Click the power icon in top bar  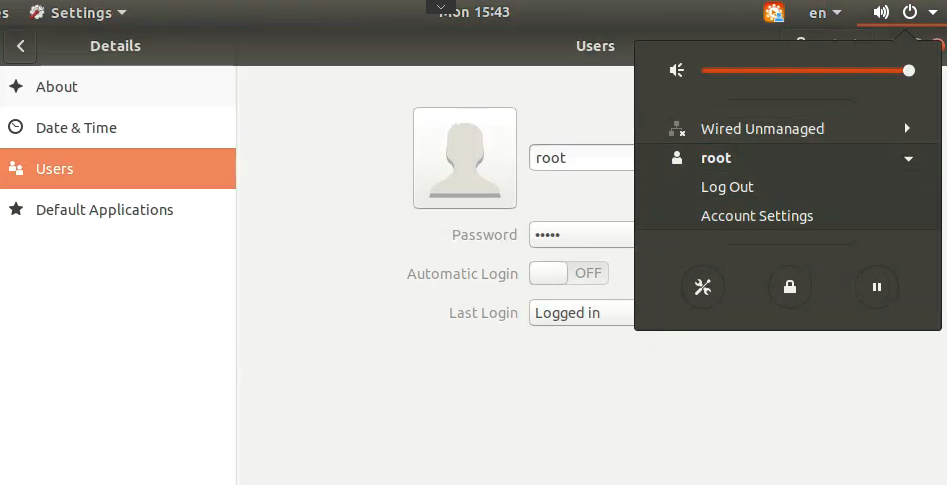(x=910, y=12)
